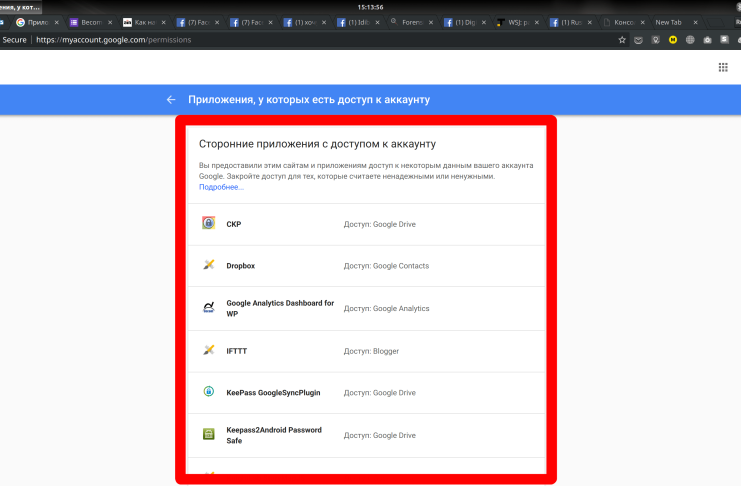Click the back arrow in the blue header

(x=171, y=100)
